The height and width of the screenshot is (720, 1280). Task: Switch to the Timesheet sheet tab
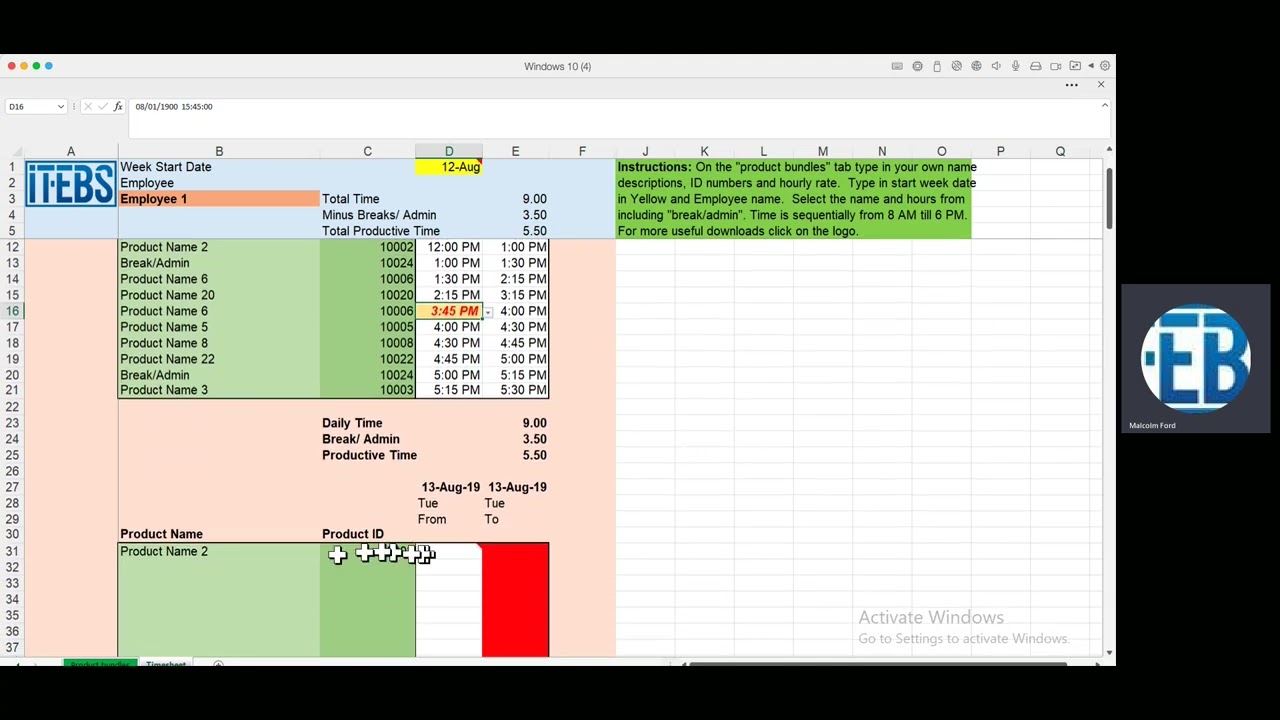tap(165, 664)
